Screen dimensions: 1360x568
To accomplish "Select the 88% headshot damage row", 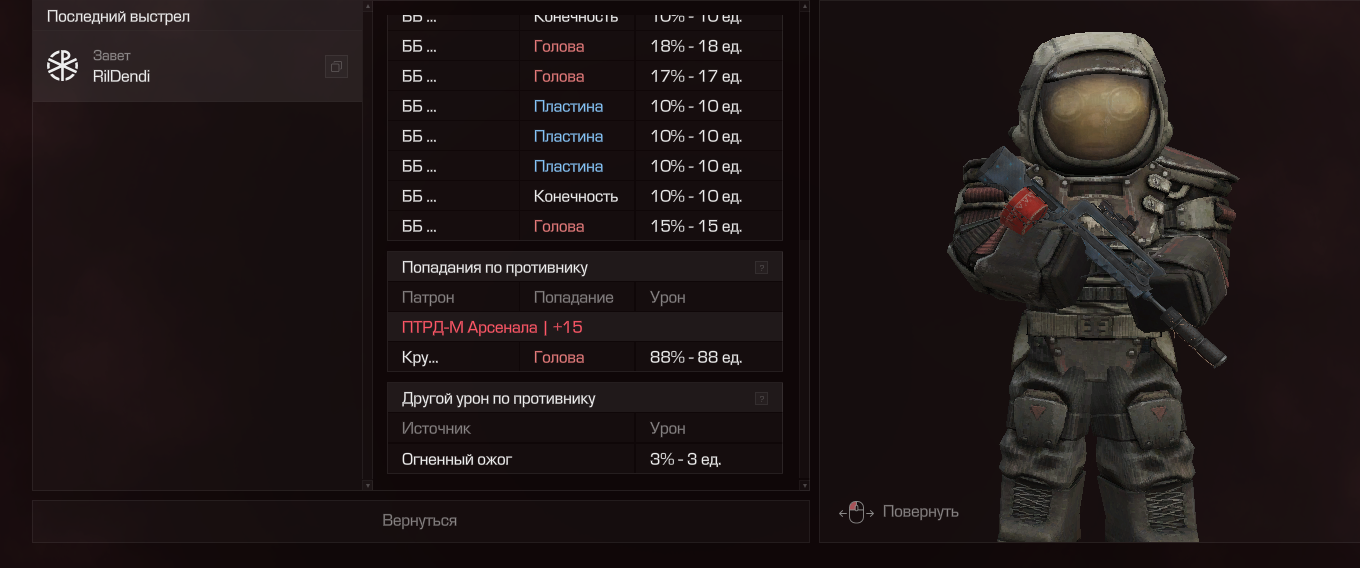I will click(584, 357).
